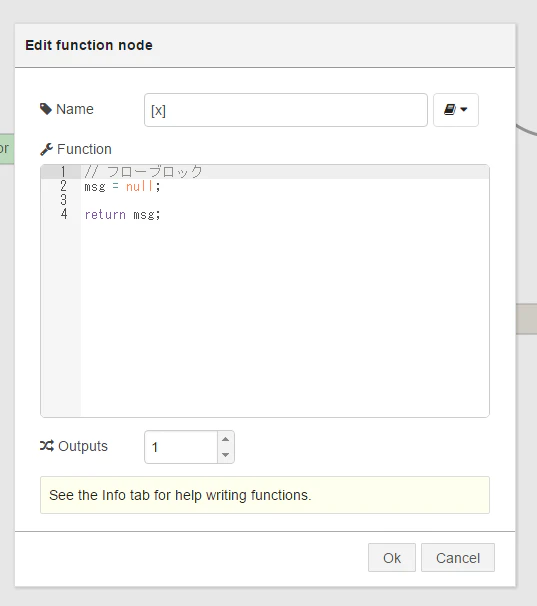
Task: Click the Outputs label text
Action: [x=83, y=446]
